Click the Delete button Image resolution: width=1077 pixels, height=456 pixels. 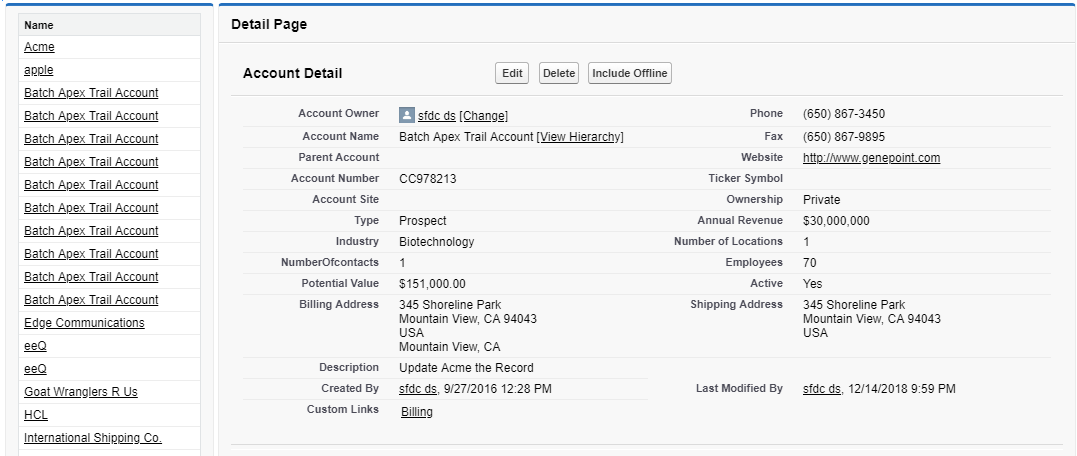click(x=559, y=73)
